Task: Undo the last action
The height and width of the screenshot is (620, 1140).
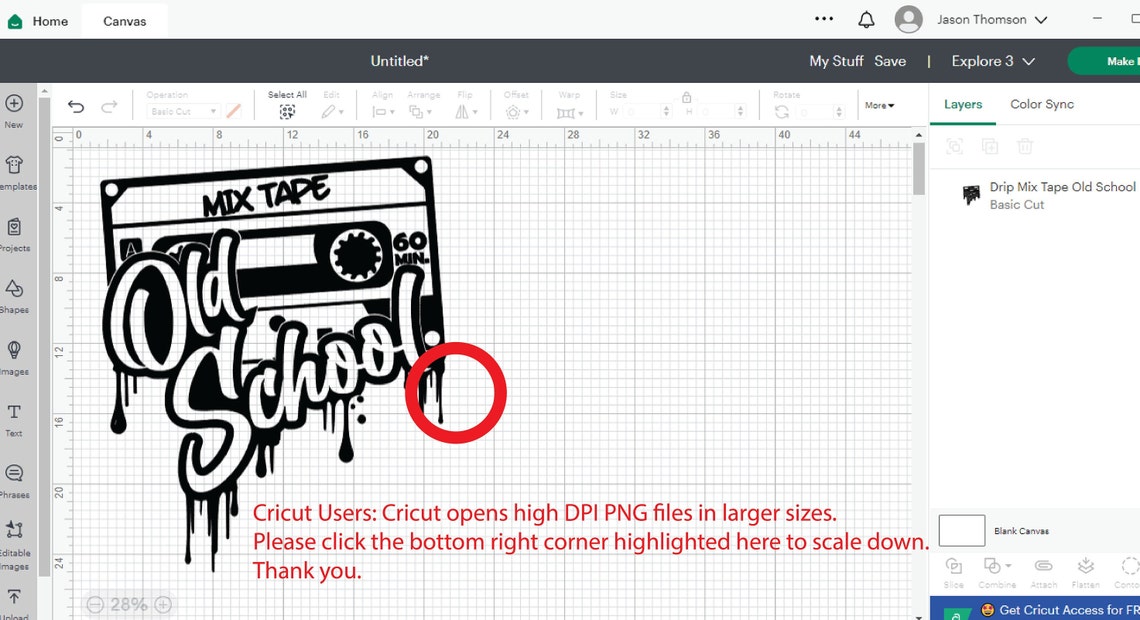Action: coord(76,107)
